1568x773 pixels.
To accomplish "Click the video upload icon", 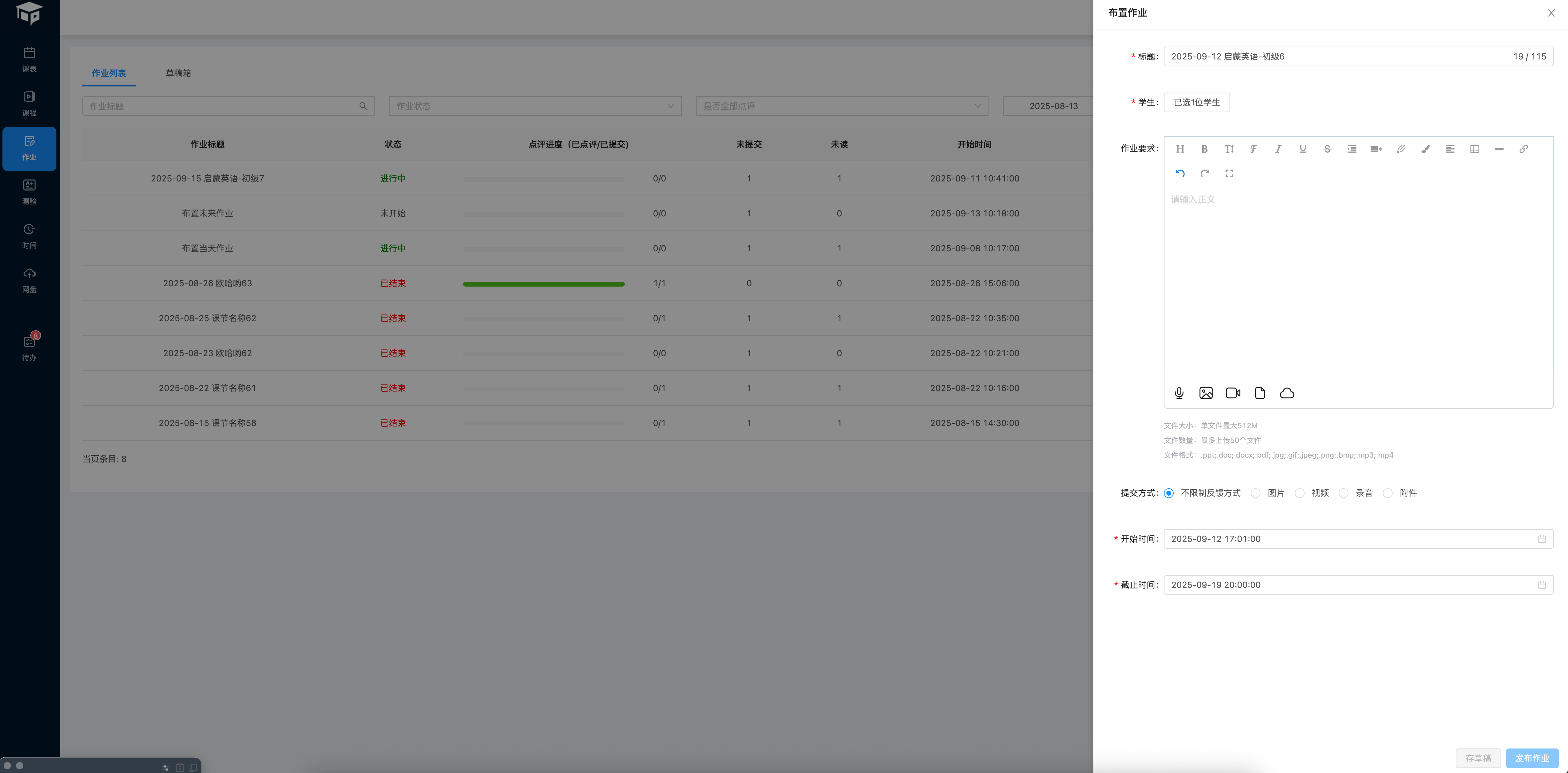I will 1233,393.
